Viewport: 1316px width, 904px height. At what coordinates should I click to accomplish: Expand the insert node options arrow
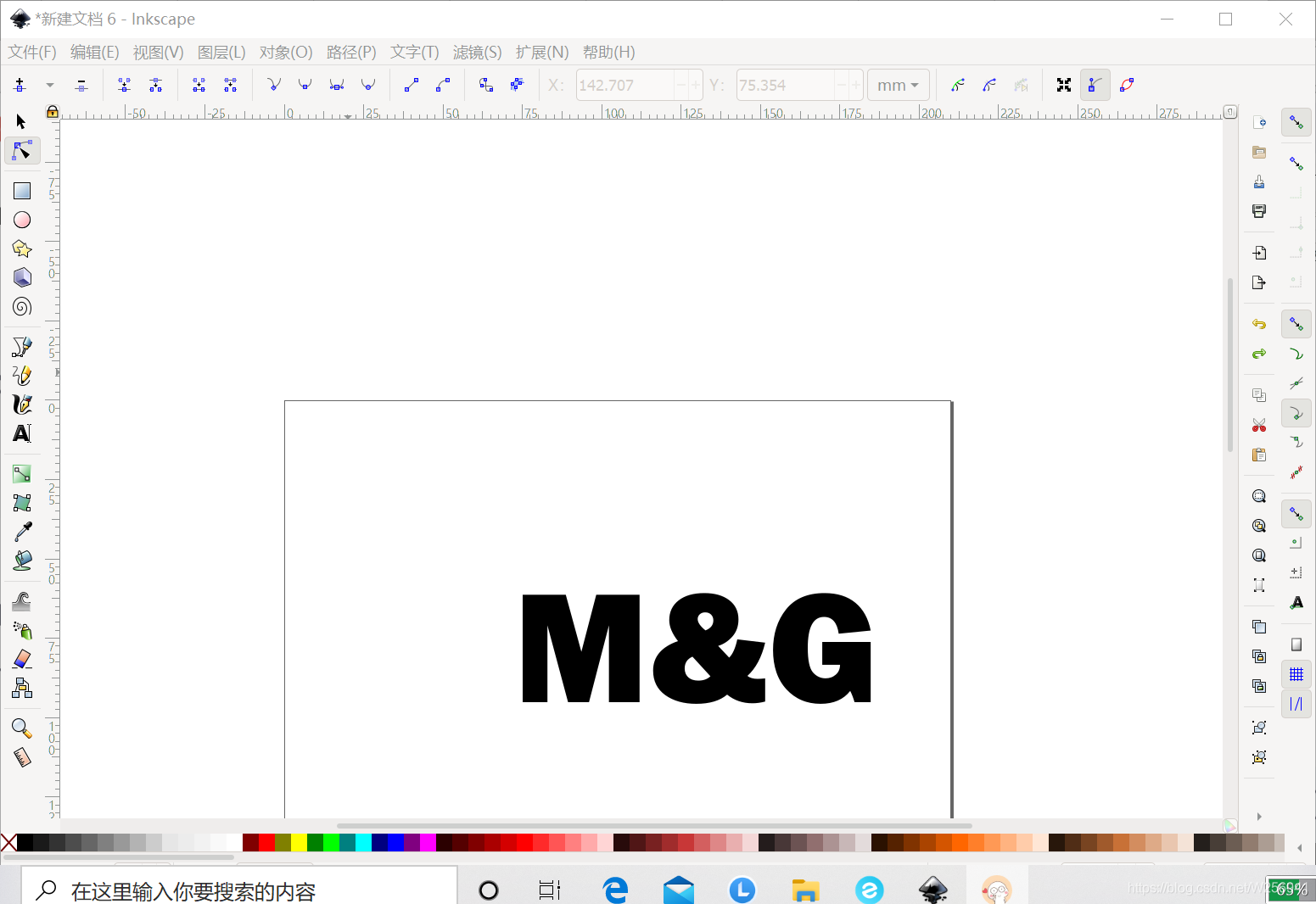click(x=50, y=85)
